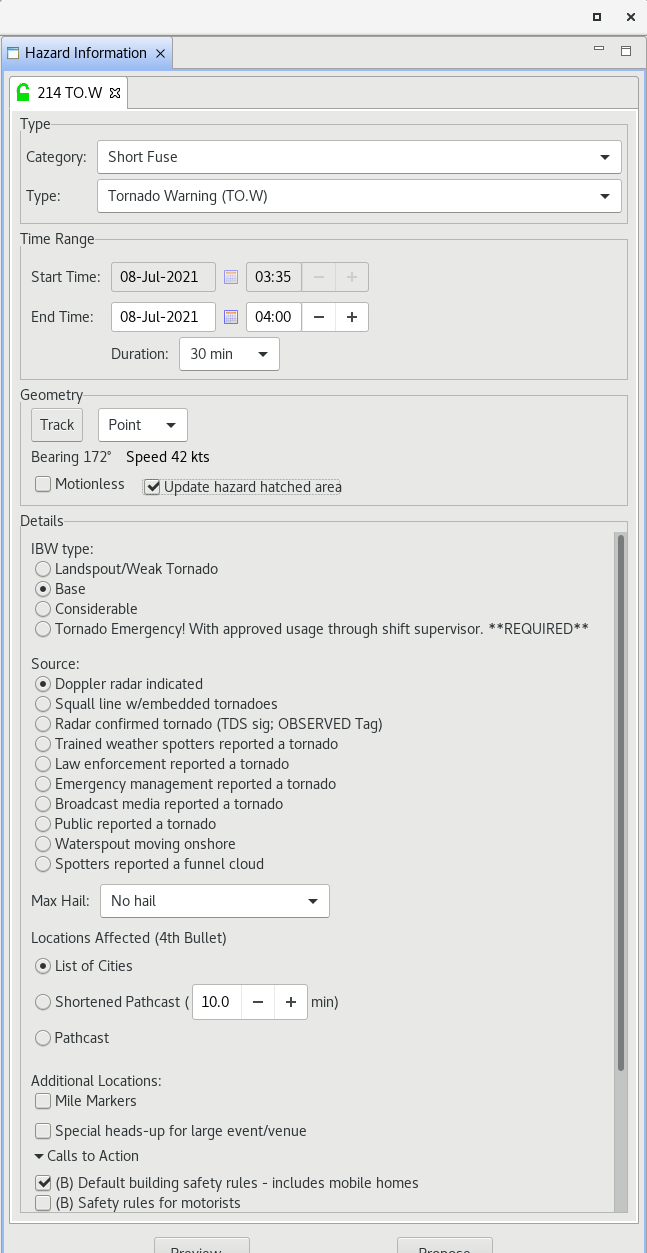Enable Special heads-up for large event/venue
Screen dimensions: 647x1253
[43, 1131]
